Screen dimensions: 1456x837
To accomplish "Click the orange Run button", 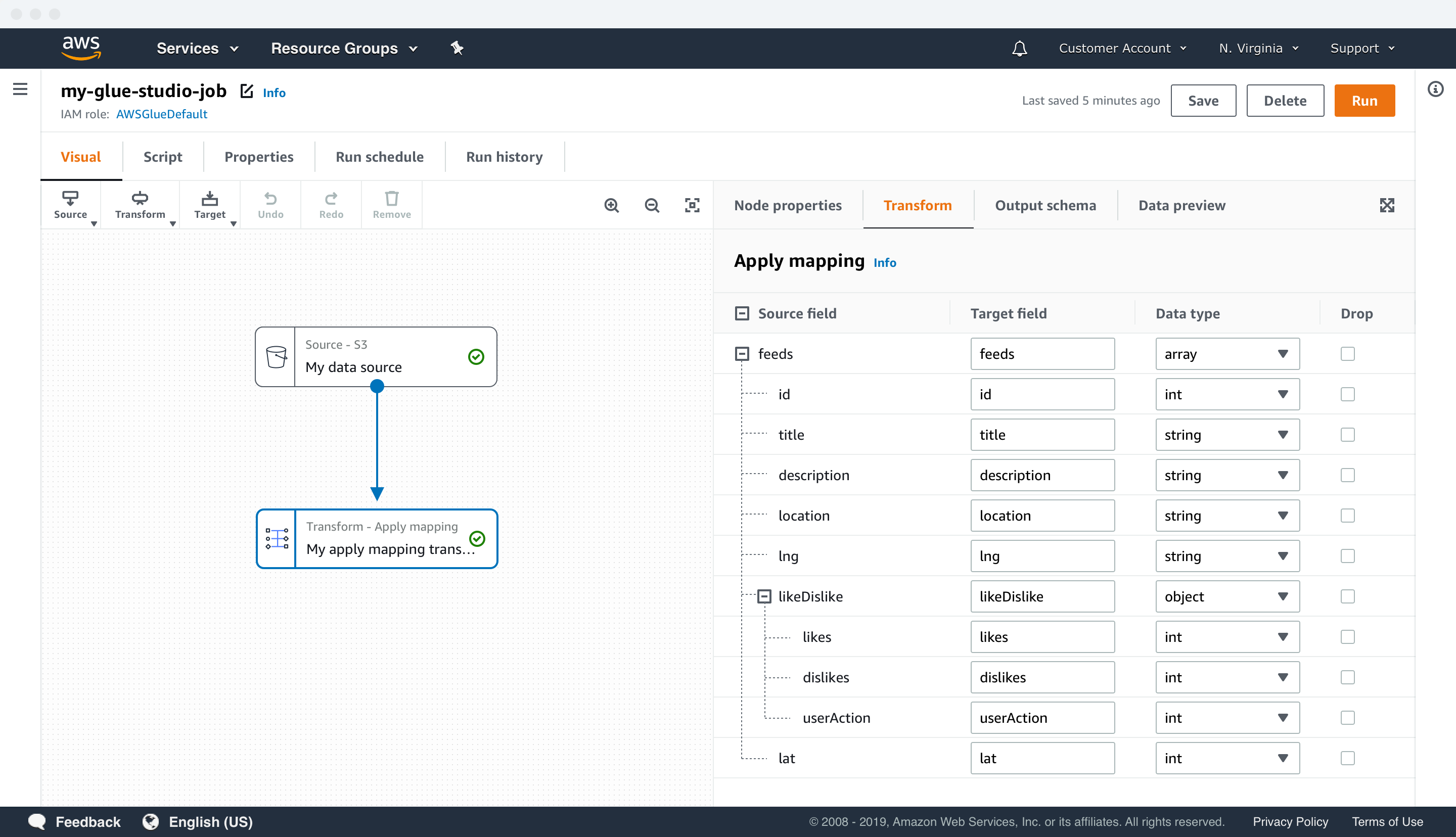I will click(x=1364, y=101).
